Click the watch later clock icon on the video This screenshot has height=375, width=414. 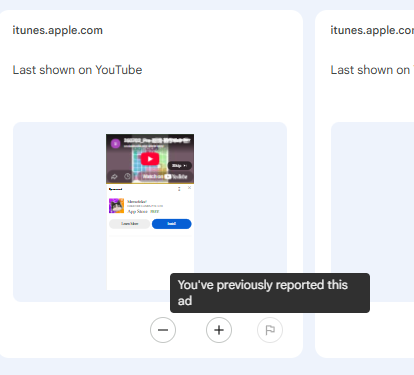pyautogui.click(x=127, y=176)
